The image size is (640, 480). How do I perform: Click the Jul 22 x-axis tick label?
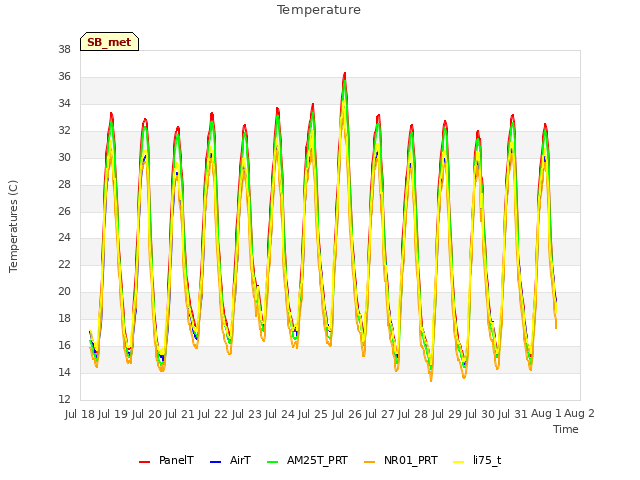213,414
